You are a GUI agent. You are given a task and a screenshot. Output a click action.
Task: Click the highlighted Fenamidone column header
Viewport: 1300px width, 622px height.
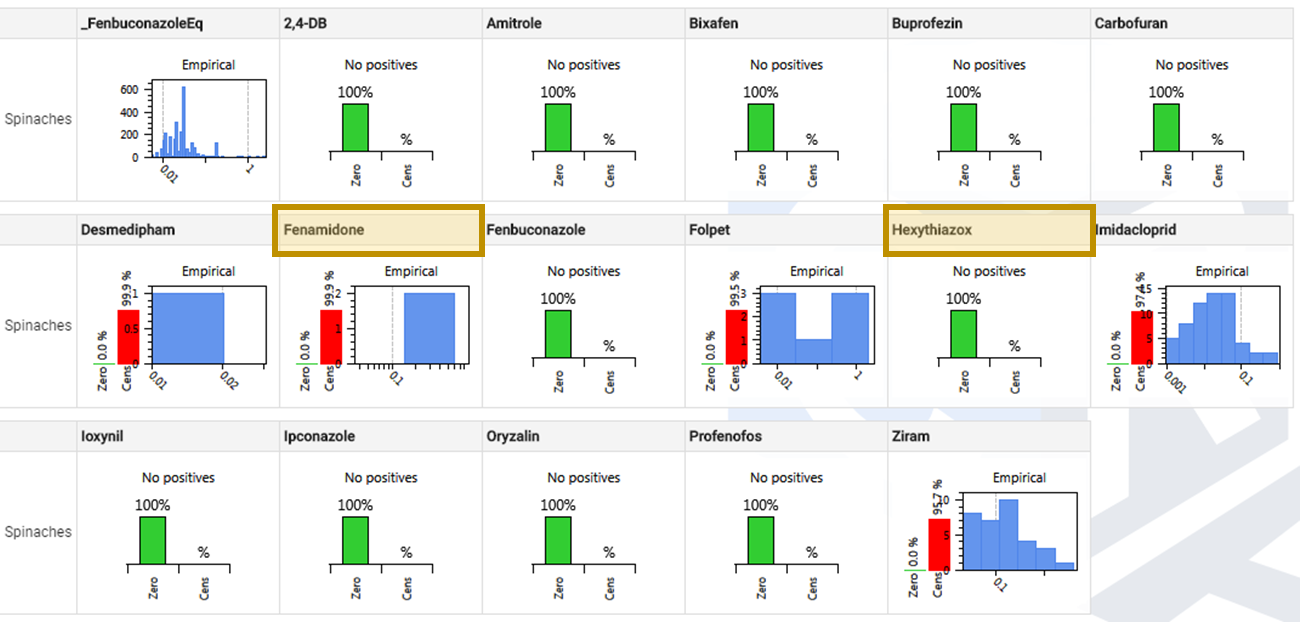point(378,230)
